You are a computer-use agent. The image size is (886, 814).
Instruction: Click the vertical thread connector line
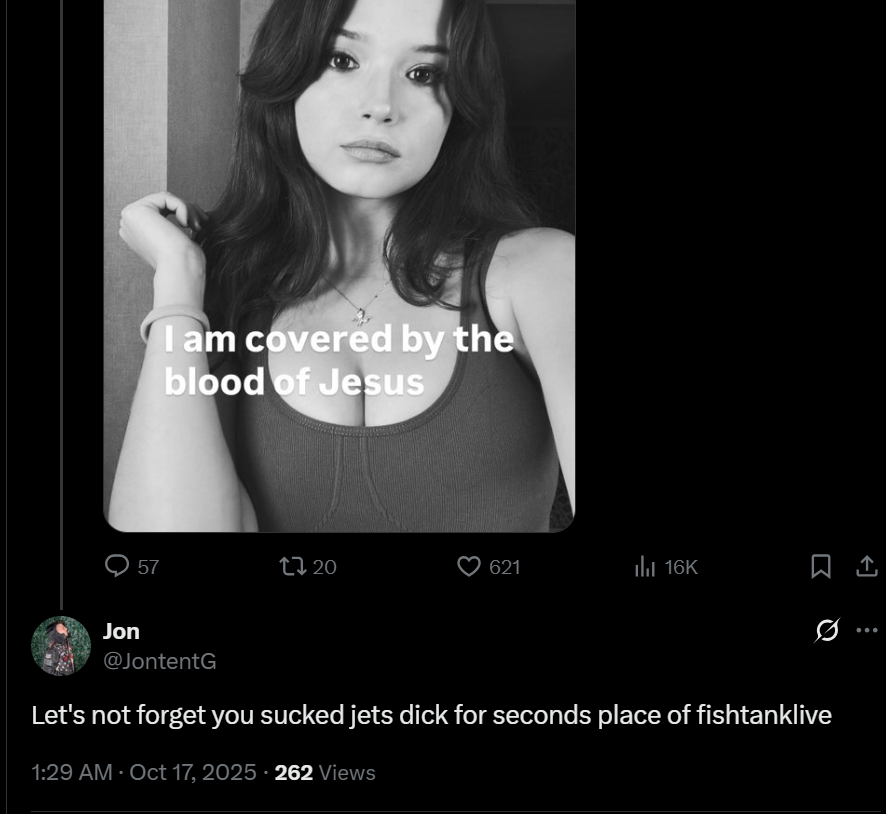coord(61,305)
